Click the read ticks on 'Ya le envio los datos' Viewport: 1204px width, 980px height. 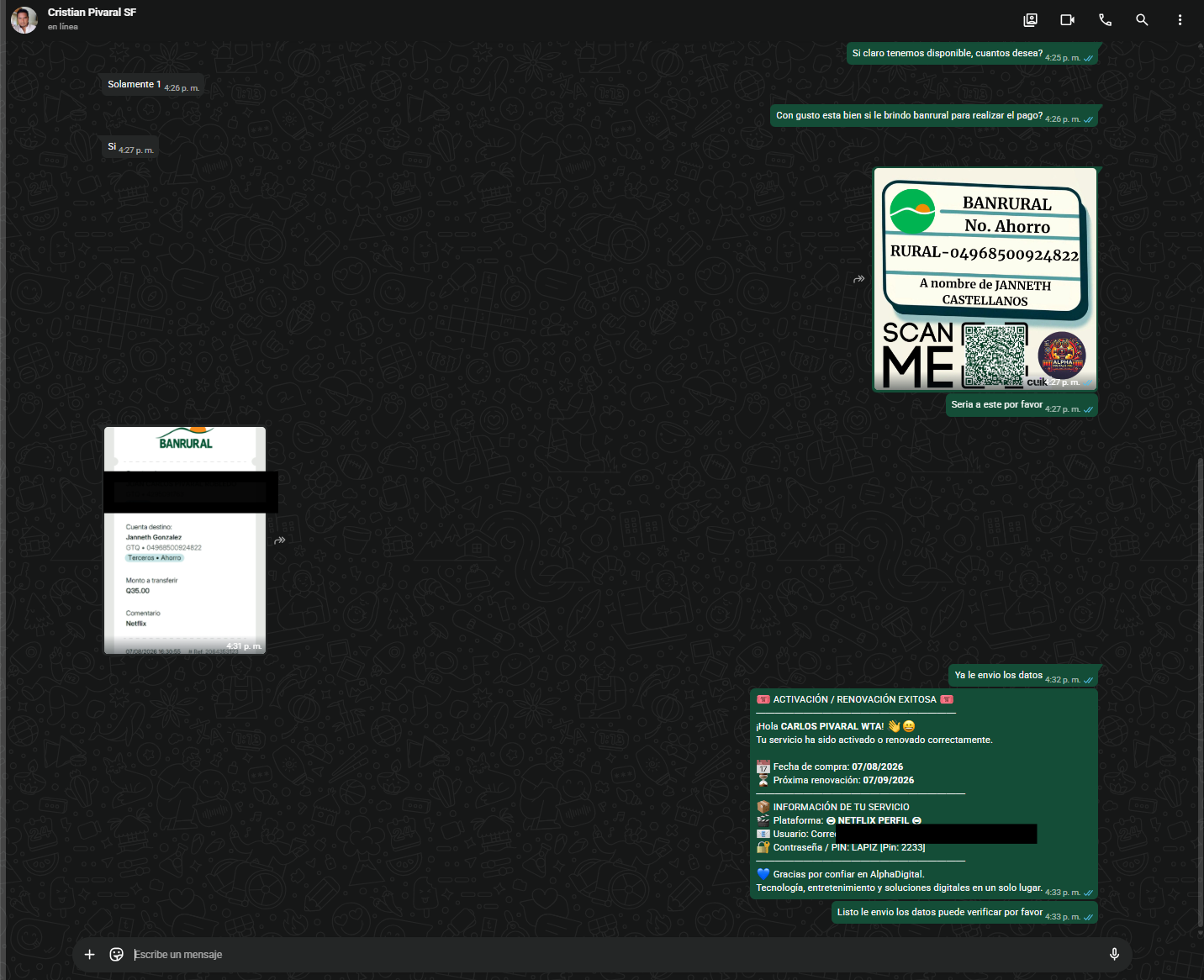pyautogui.click(x=1089, y=681)
